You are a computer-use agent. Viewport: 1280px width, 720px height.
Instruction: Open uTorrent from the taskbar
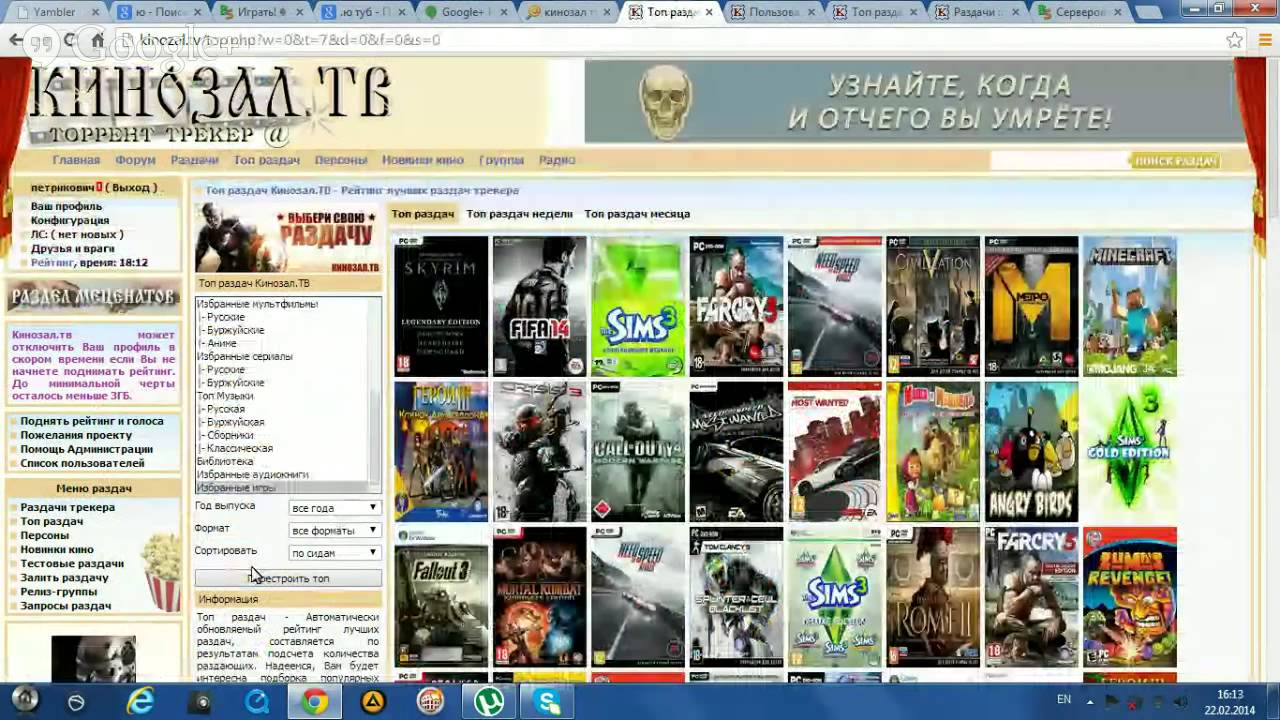click(490, 702)
